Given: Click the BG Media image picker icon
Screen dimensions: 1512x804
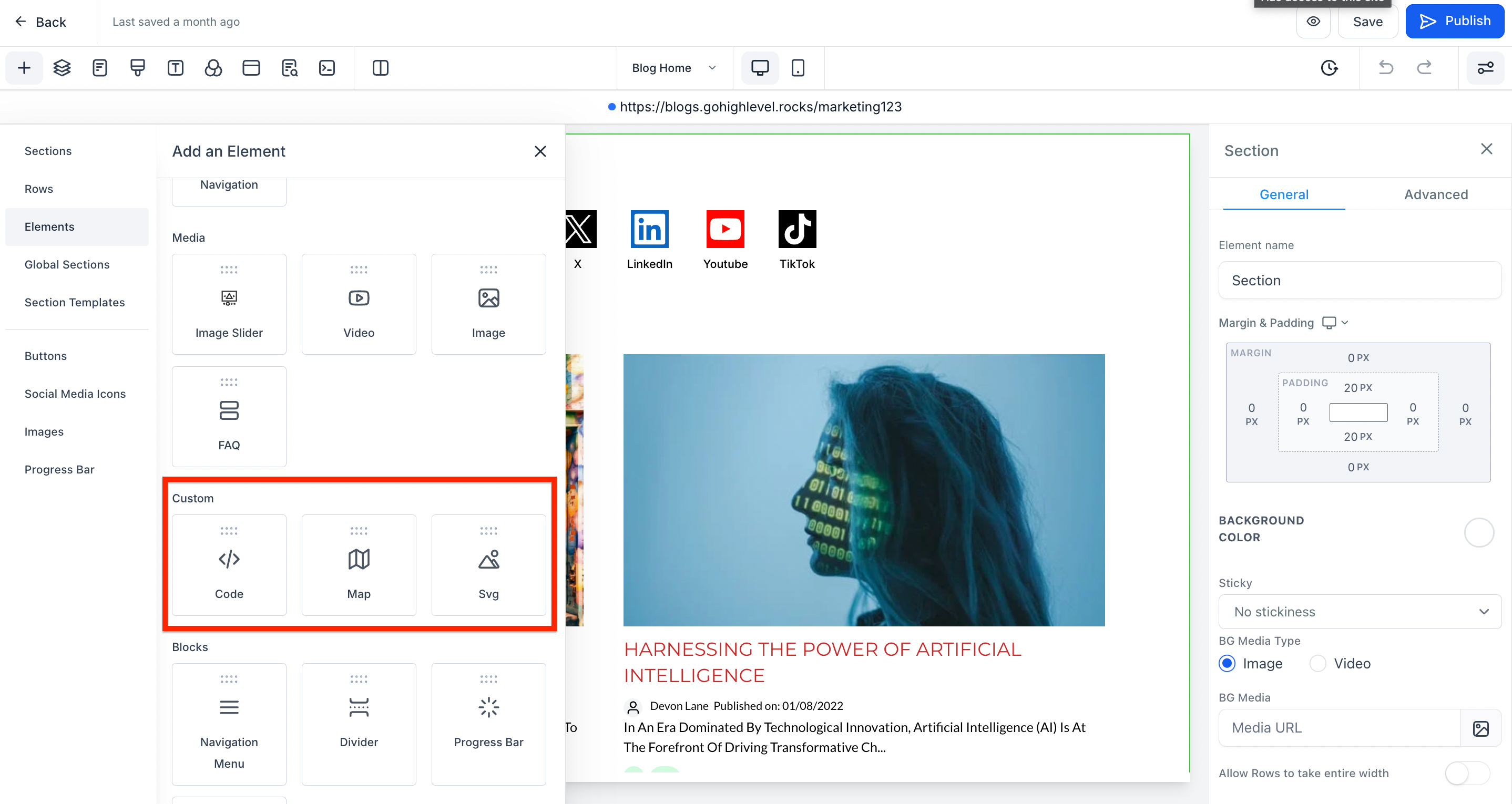Looking at the screenshot, I should 1480,728.
